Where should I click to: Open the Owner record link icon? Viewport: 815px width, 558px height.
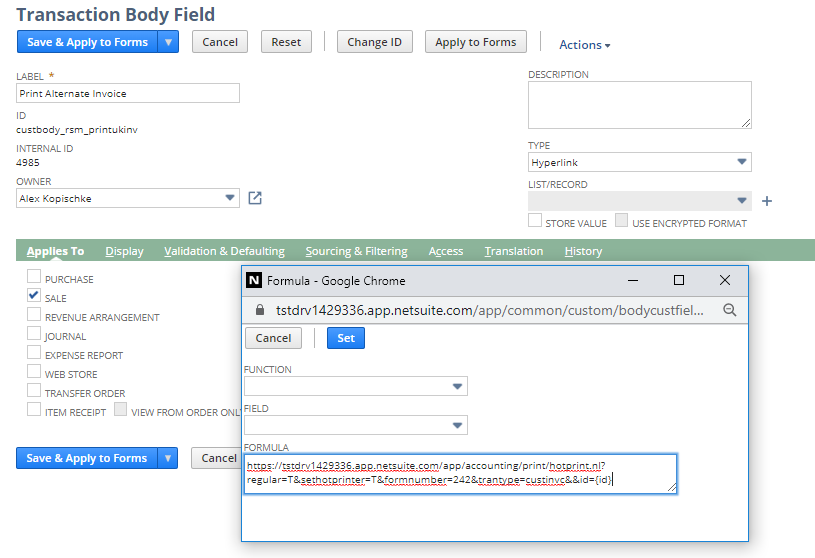pos(255,198)
